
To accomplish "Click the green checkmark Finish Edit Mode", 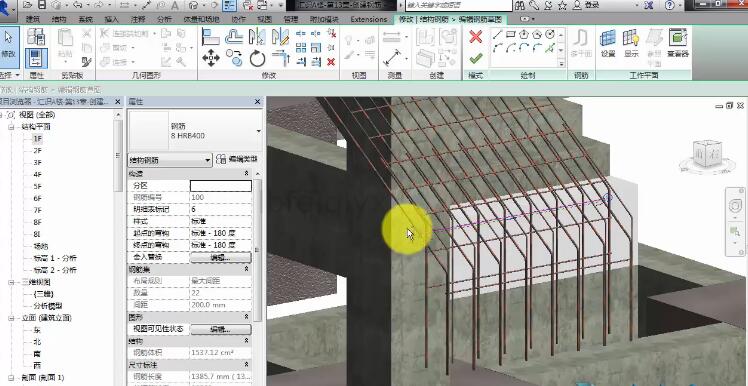I will [x=476, y=59].
